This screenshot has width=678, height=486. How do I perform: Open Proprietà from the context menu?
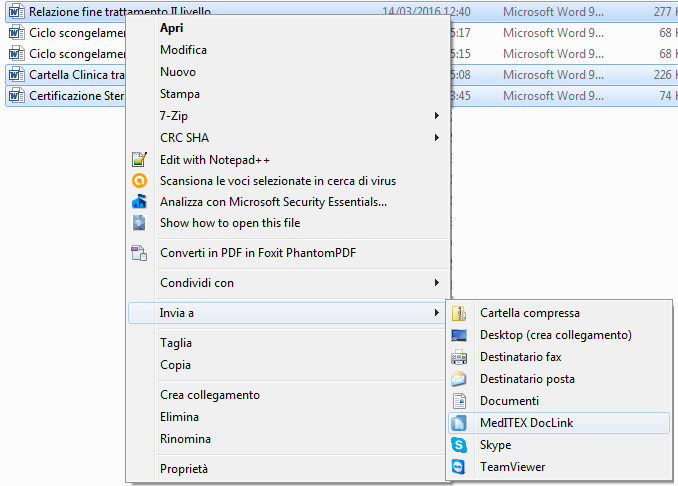click(184, 469)
